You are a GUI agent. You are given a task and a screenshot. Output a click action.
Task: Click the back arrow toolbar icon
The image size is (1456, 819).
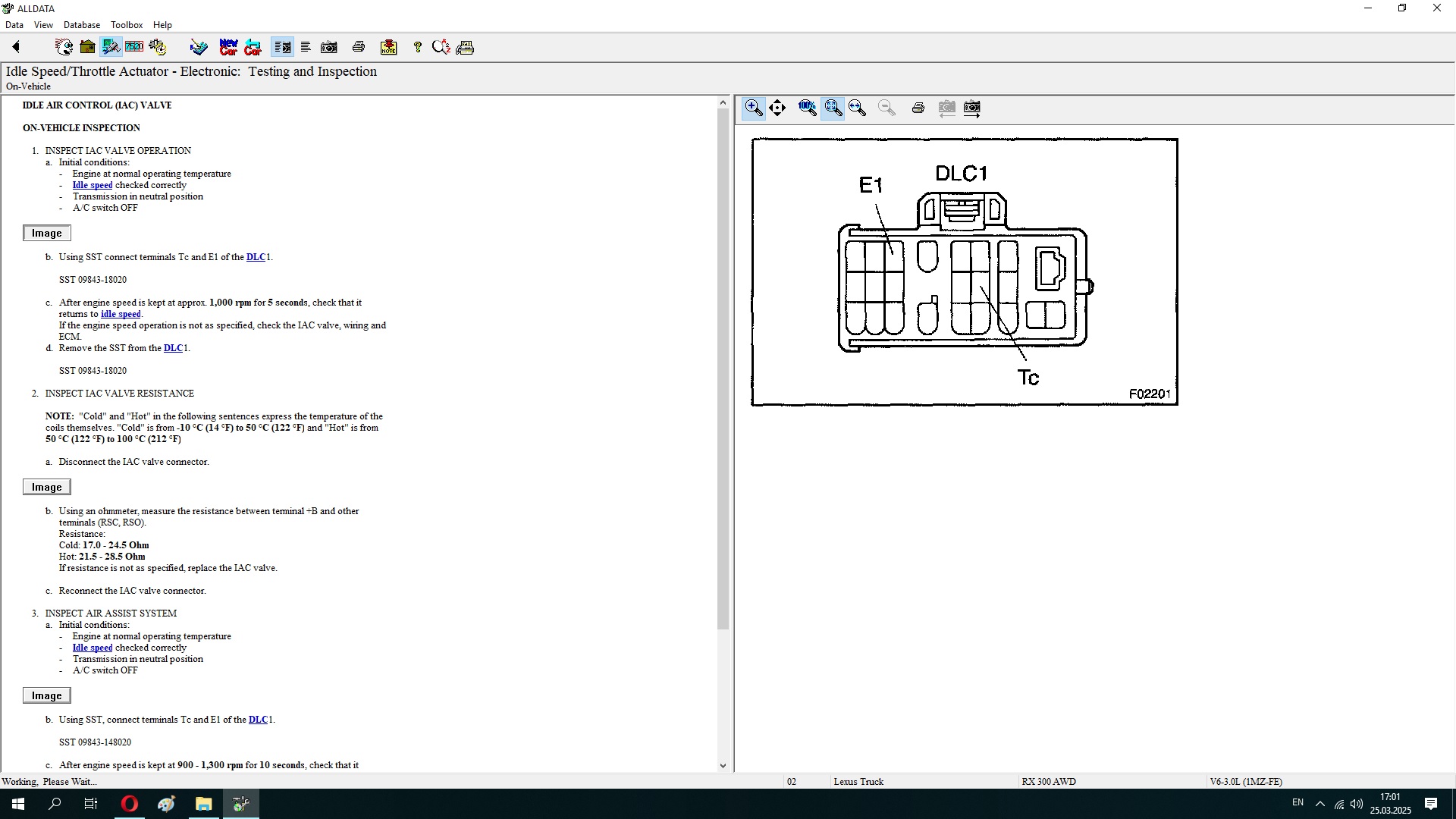click(16, 47)
